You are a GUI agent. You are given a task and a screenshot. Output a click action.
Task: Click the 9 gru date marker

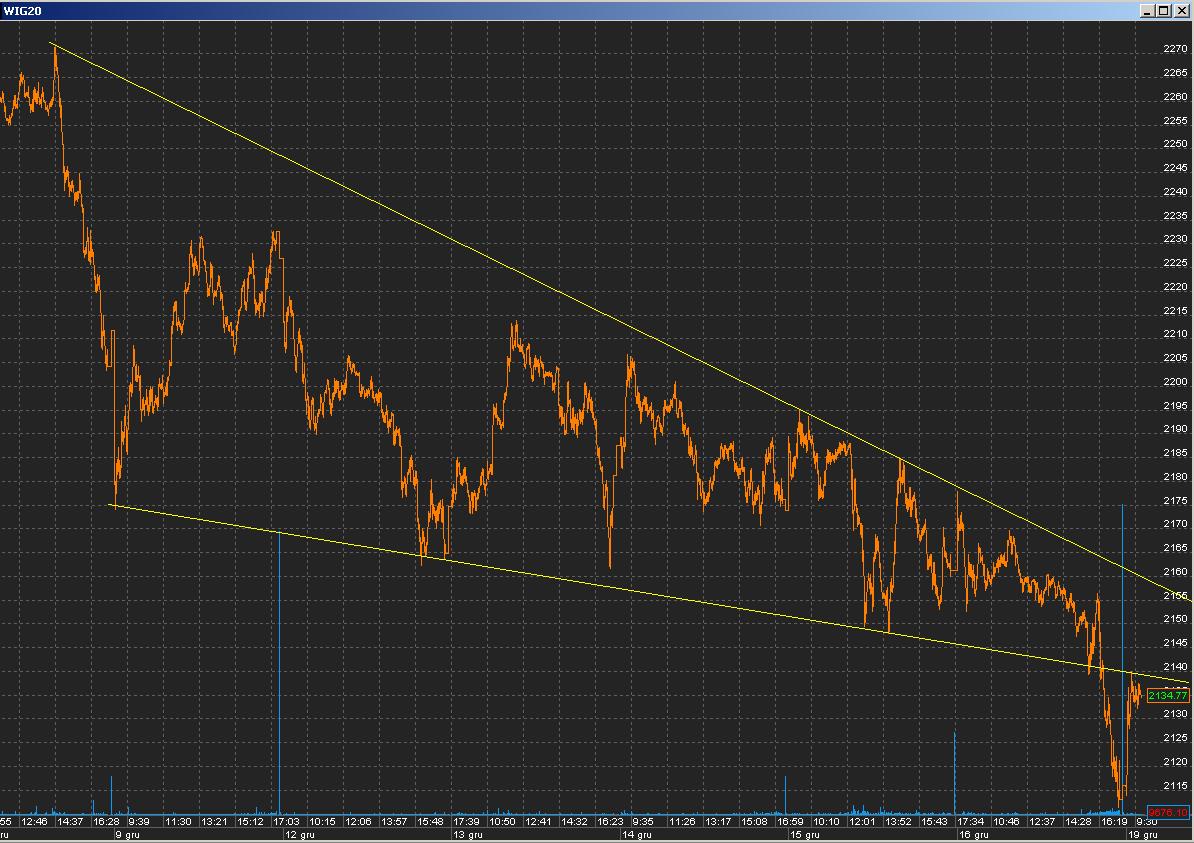coord(128,833)
